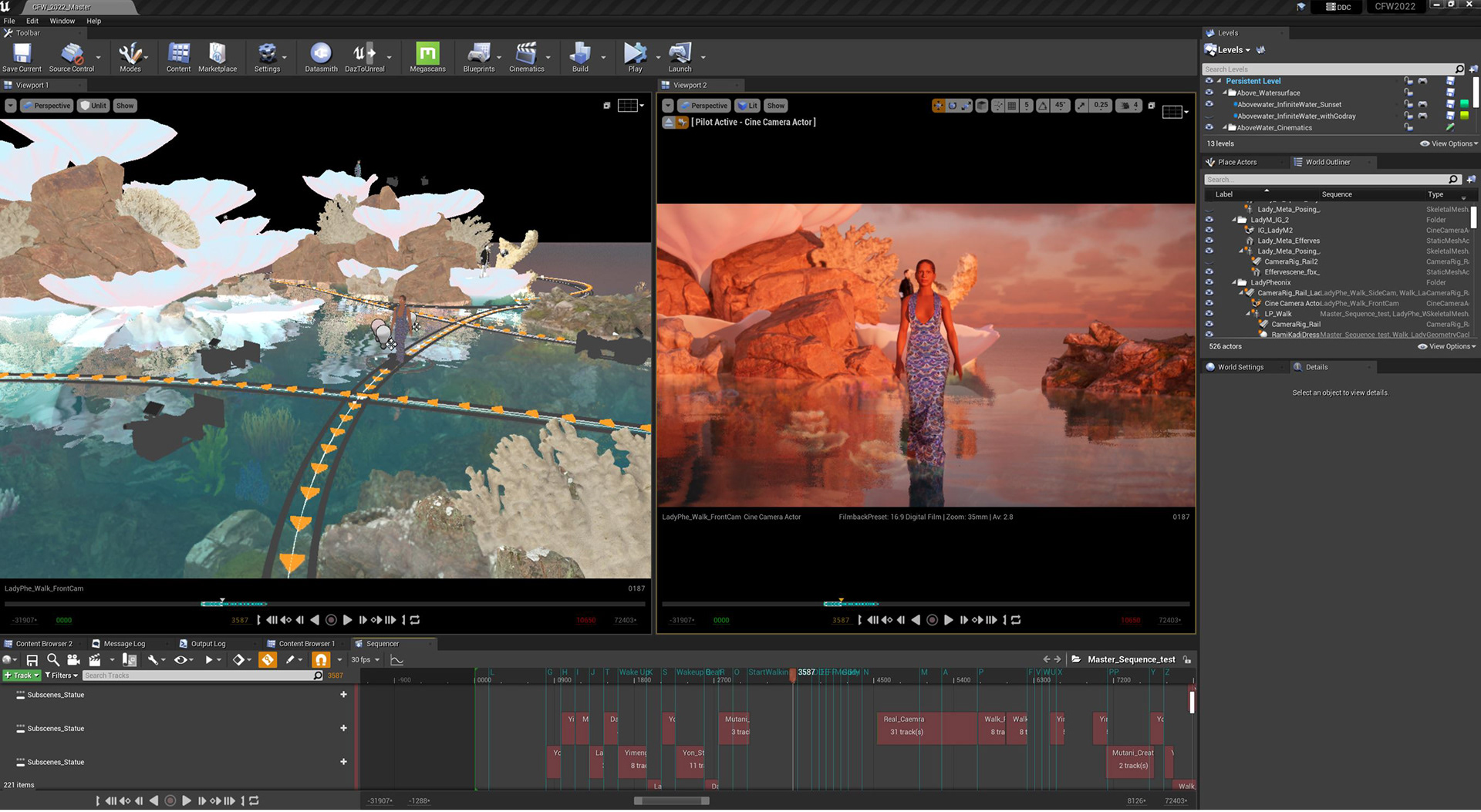Click the DazToUnreal toolbar icon
1481x812 pixels.
[x=364, y=54]
